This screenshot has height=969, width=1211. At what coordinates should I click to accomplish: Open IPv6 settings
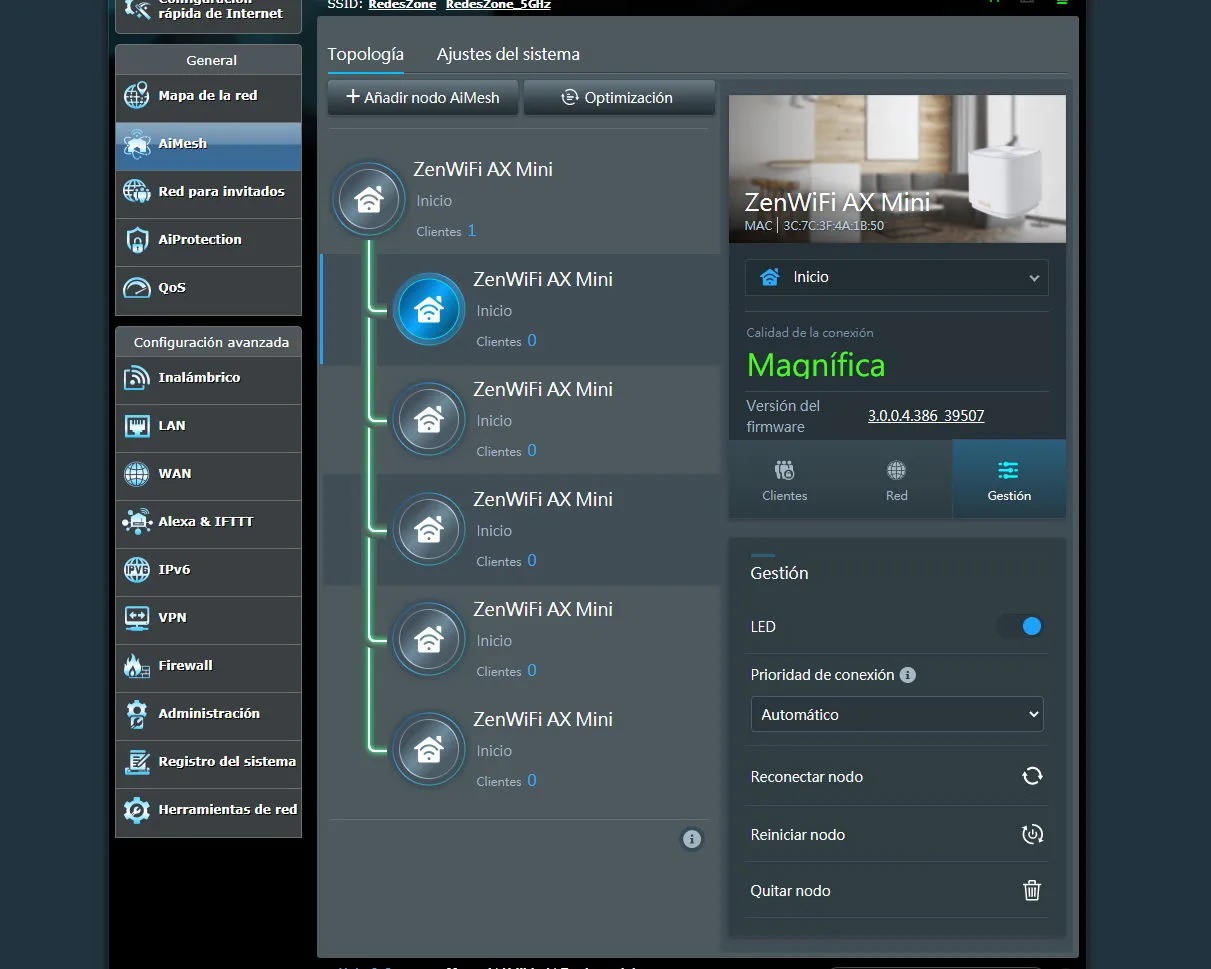208,571
